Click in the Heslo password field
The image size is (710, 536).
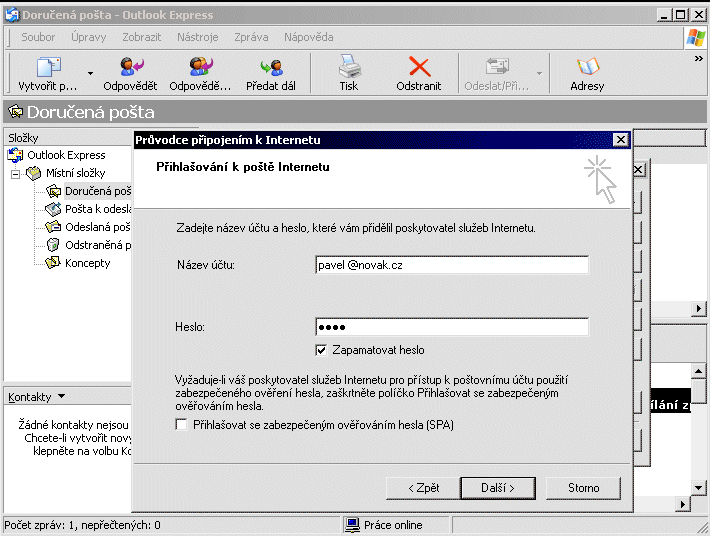(x=452, y=327)
